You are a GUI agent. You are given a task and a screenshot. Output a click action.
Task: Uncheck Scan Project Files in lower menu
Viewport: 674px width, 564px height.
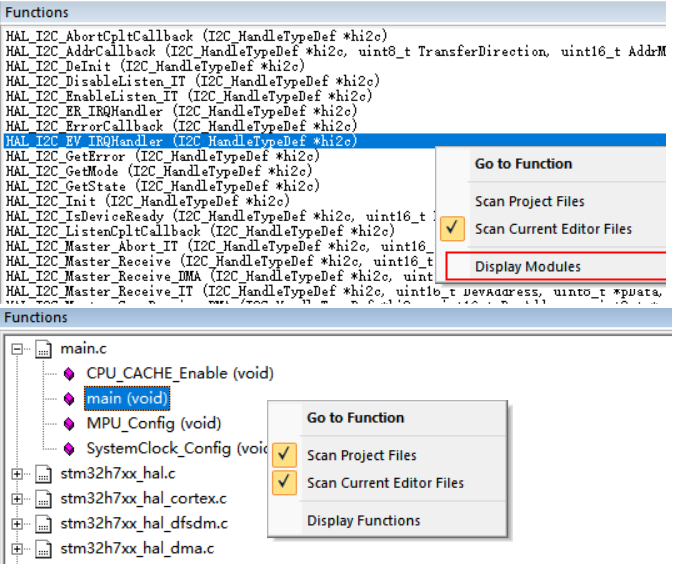click(x=361, y=455)
